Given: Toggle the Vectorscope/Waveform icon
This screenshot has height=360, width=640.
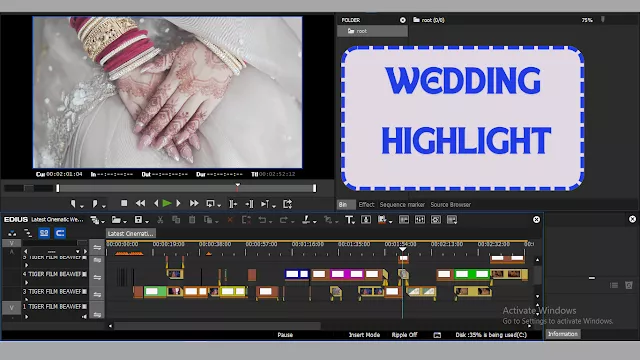Looking at the screenshot, I should [x=436, y=220].
